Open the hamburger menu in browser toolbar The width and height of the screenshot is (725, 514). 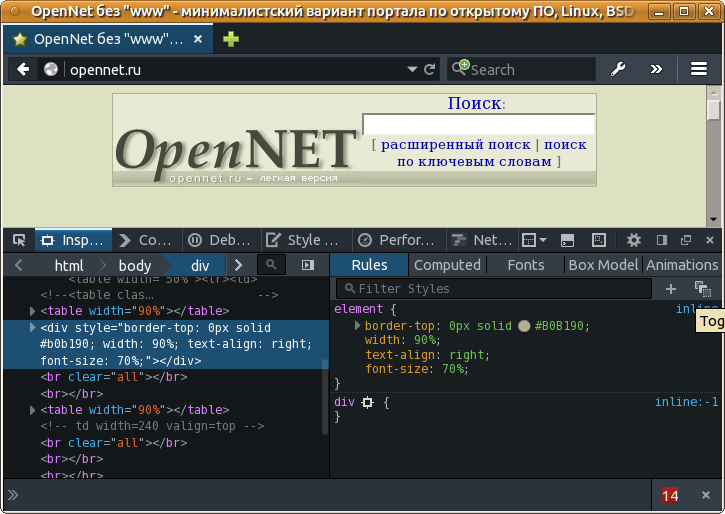(698, 69)
